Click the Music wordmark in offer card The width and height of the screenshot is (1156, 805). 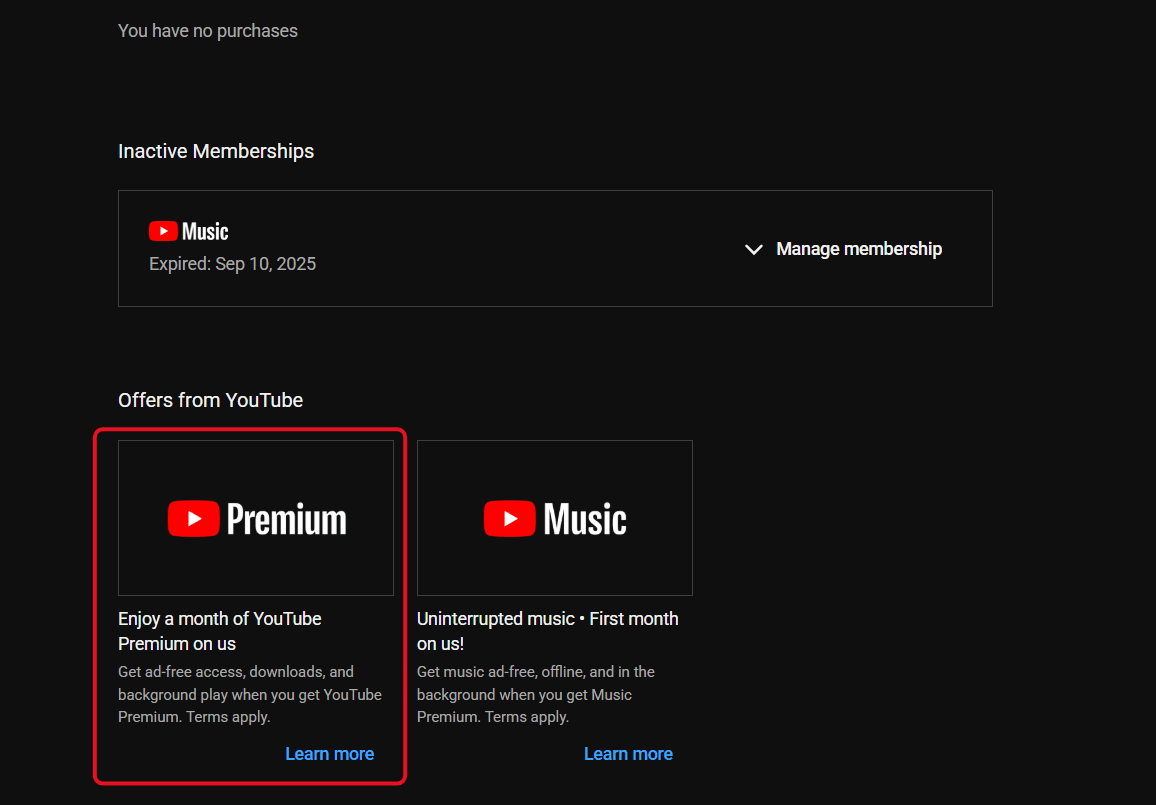(x=585, y=519)
